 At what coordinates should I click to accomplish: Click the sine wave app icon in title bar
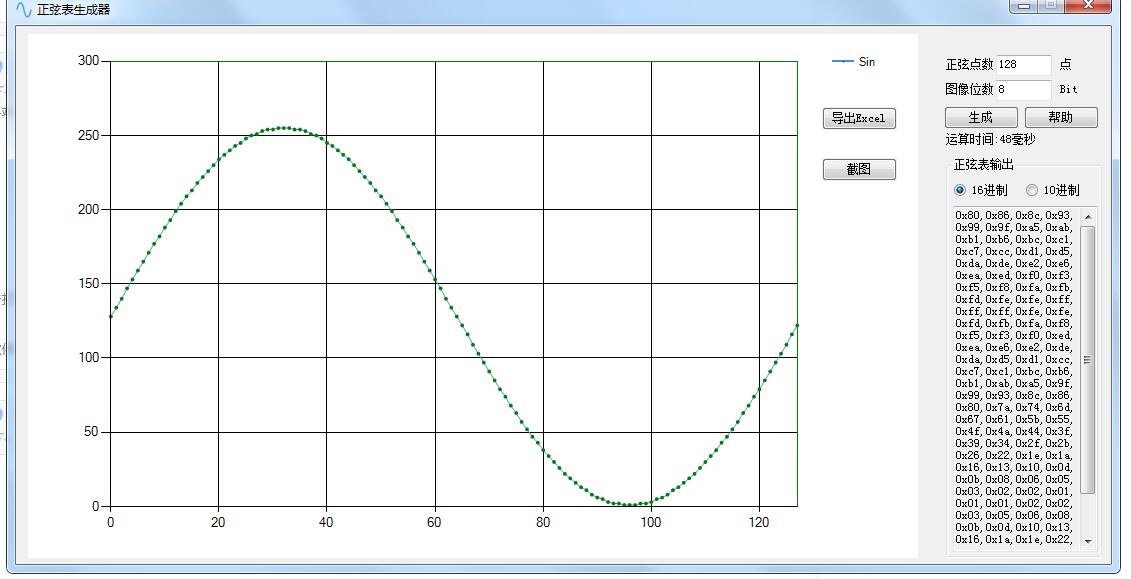tap(24, 9)
